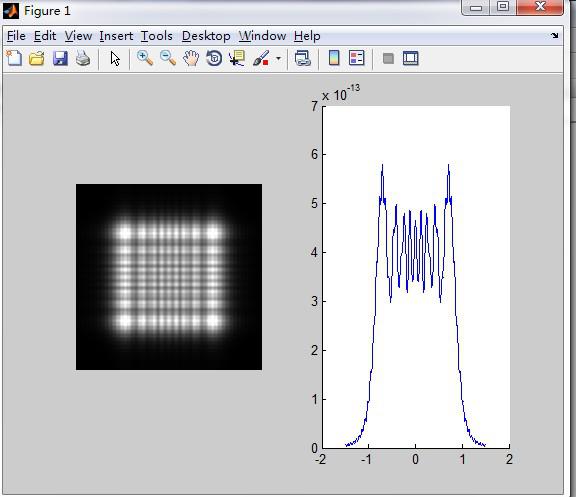Show plot tools and dock figure
The image size is (576, 497).
pos(411,58)
